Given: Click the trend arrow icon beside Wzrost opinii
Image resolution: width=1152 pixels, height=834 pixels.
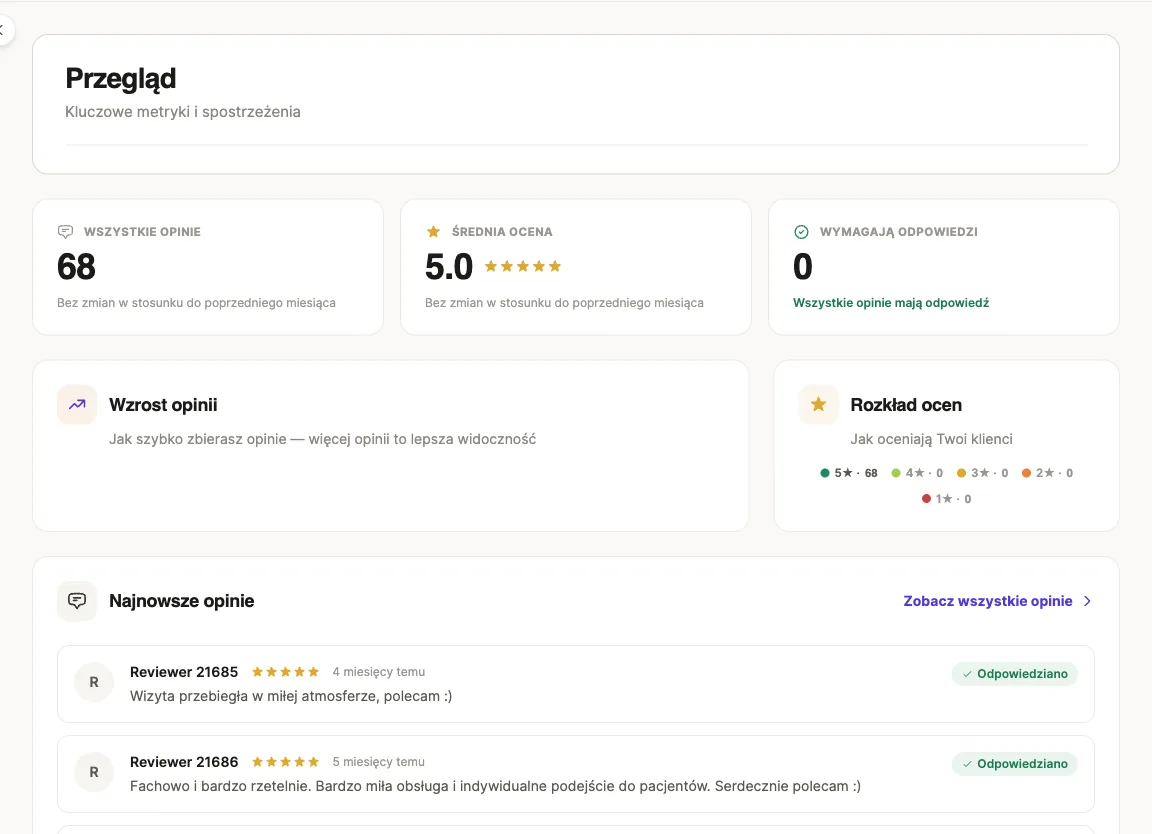Looking at the screenshot, I should click(77, 404).
